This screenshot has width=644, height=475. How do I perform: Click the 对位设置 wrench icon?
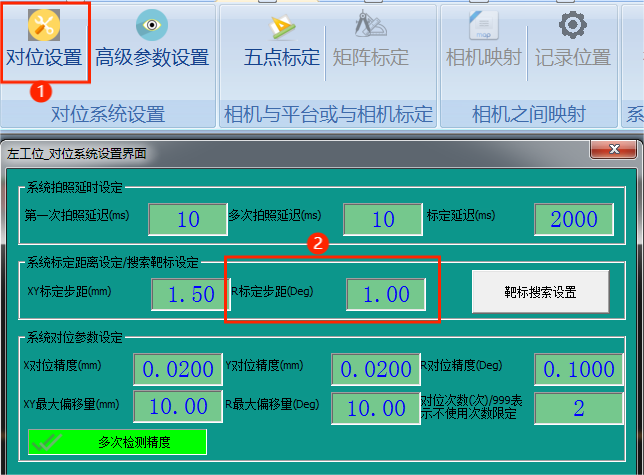(44, 24)
